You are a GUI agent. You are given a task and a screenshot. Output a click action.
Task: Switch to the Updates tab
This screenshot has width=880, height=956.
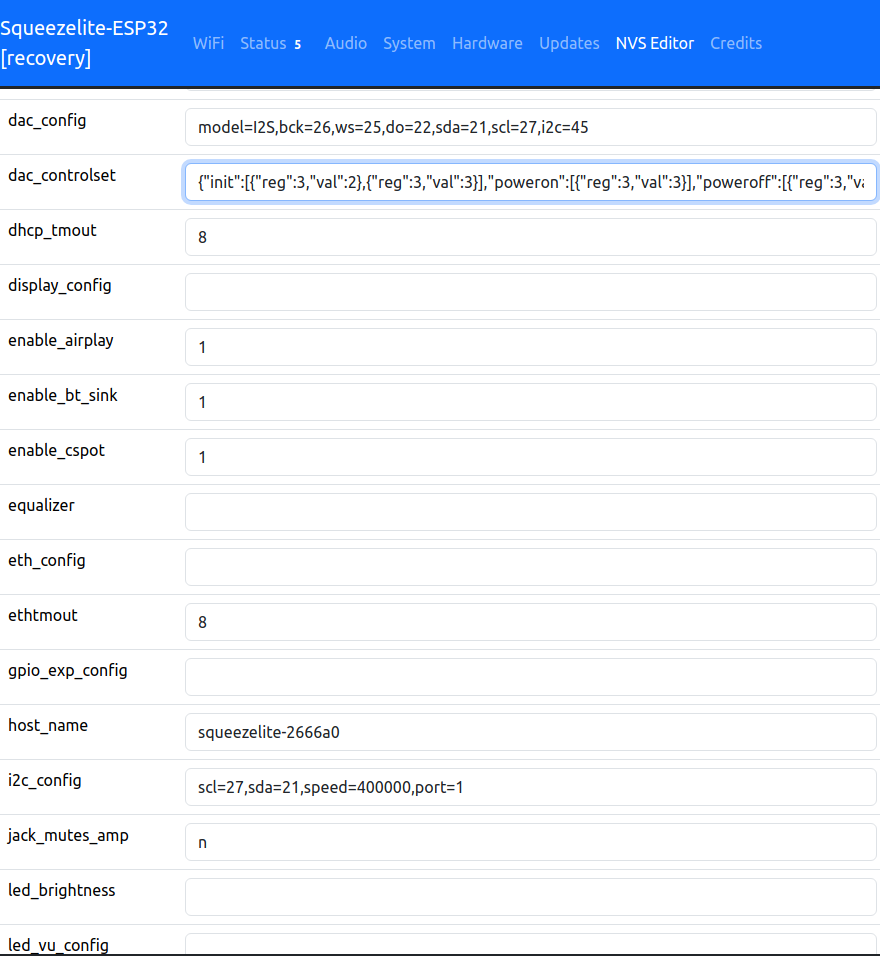point(569,43)
